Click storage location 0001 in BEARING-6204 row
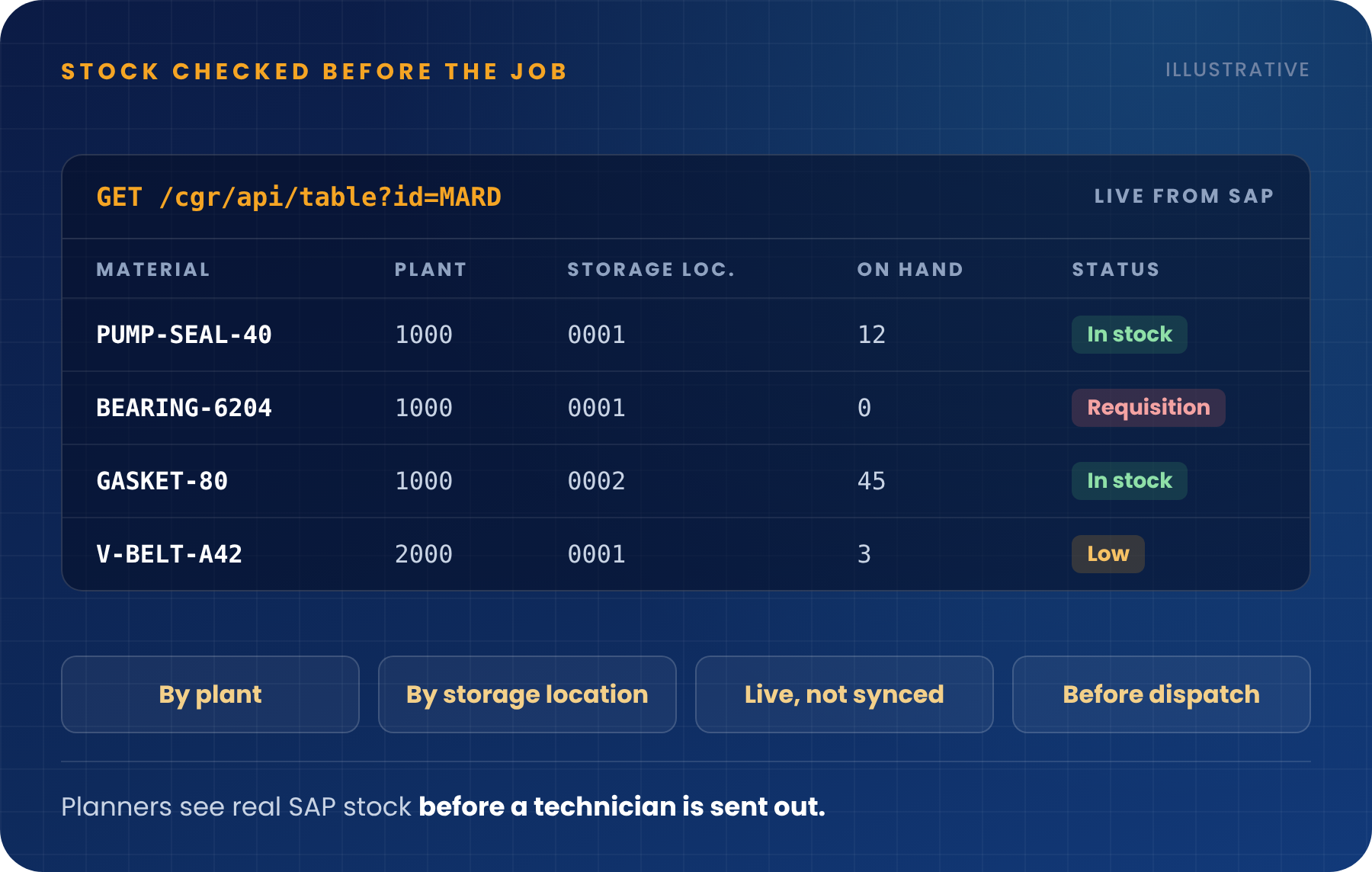Viewport: 1372px width, 872px height. (597, 408)
